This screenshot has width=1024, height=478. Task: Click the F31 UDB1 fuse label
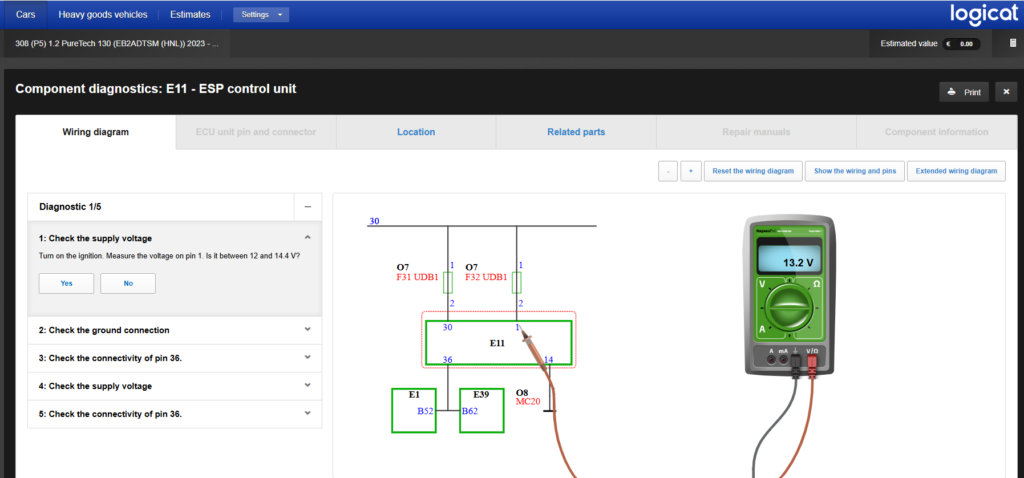[417, 277]
